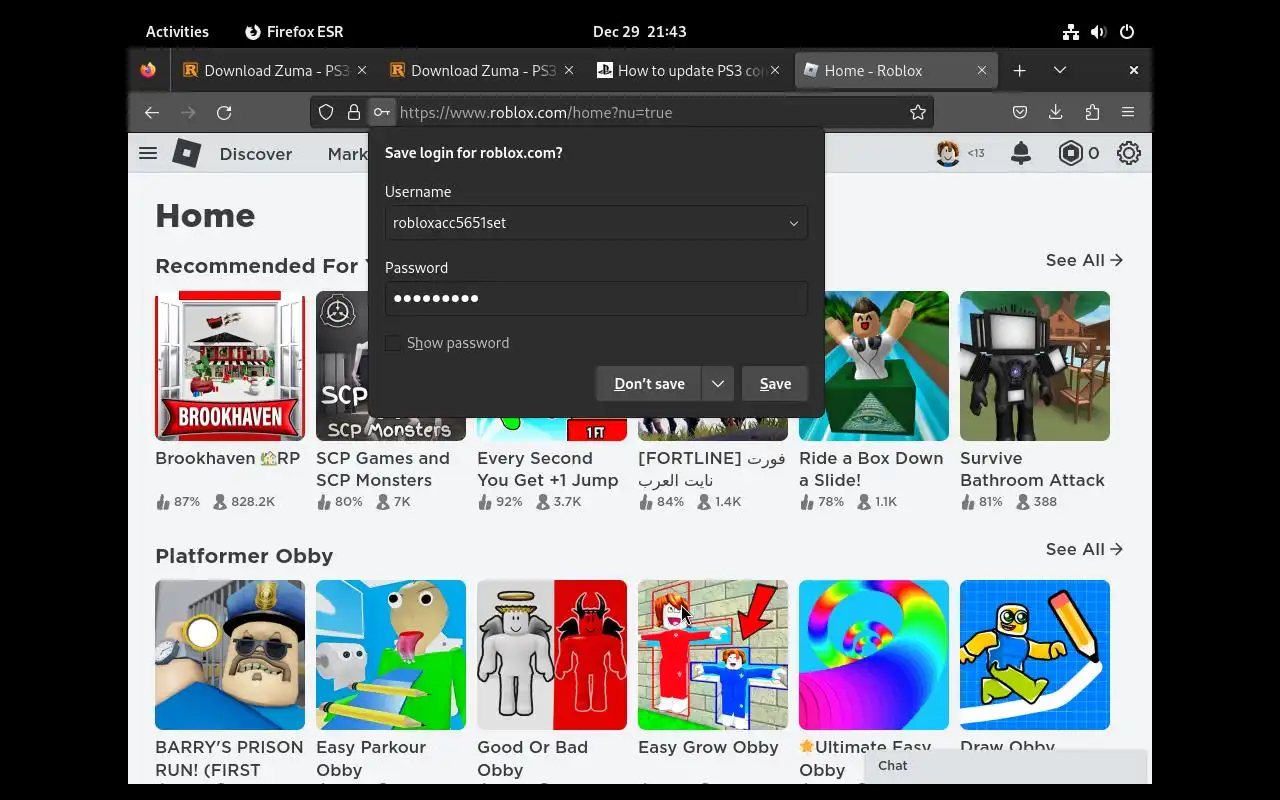Open Easy Grow Obby thumbnail
The height and width of the screenshot is (800, 1280).
point(713,655)
